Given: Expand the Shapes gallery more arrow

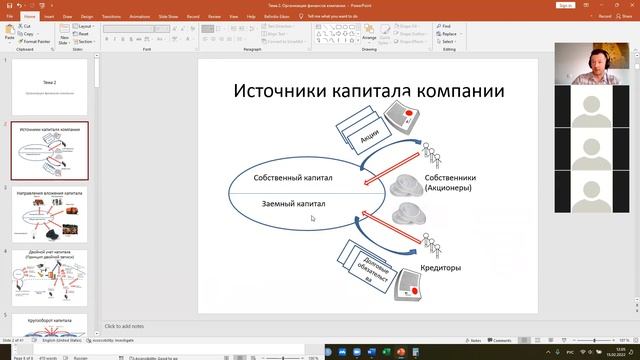Looking at the screenshot, I should click(358, 41).
